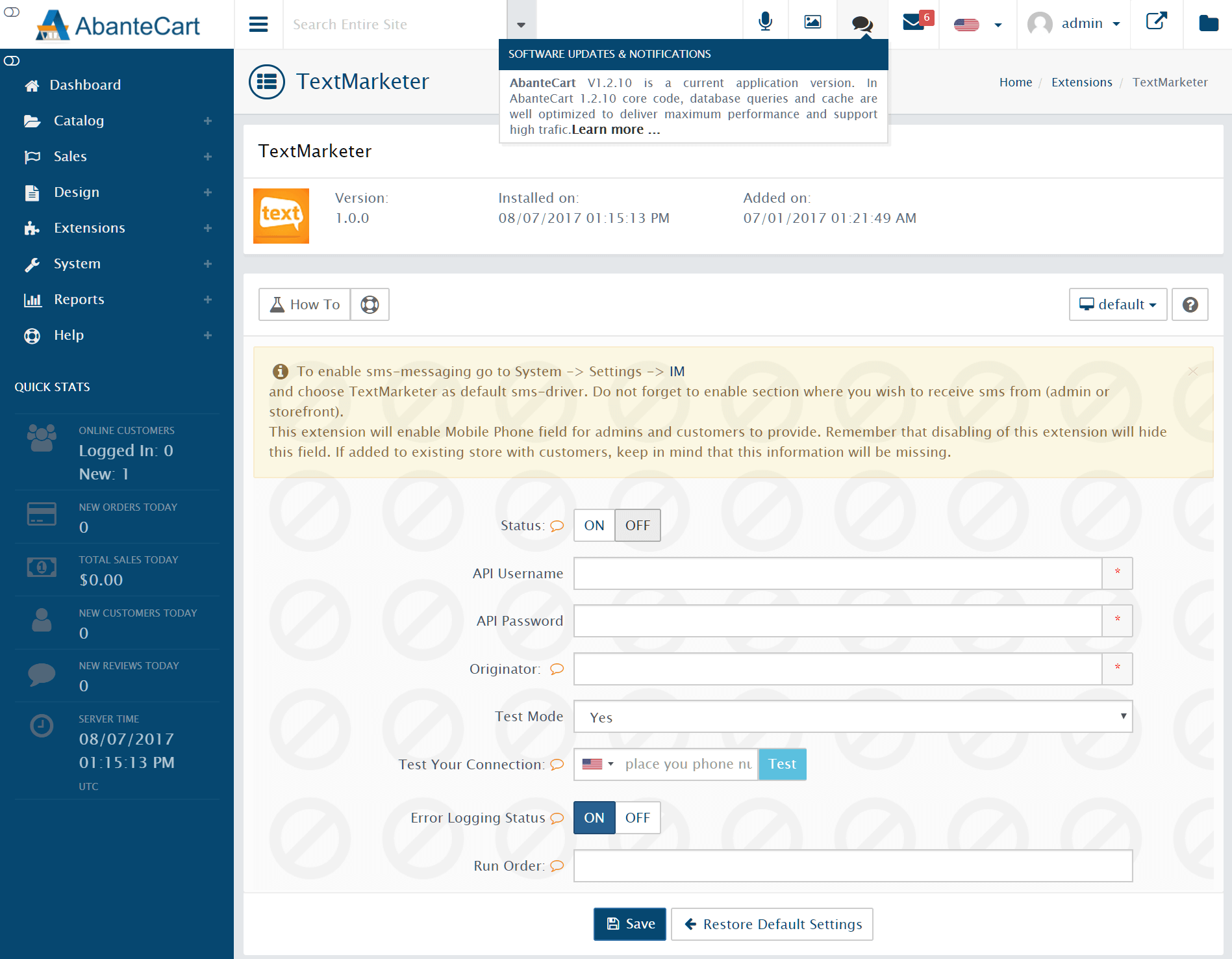Click the Status help comment icon
Screen dimensions: 1232x959
click(x=557, y=526)
